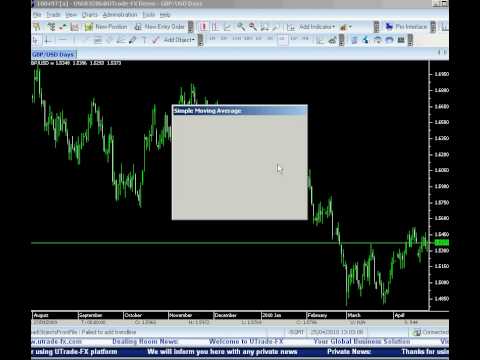Screen dimensions: 480x360
Task: Open the Administration menu
Action: [120, 15]
